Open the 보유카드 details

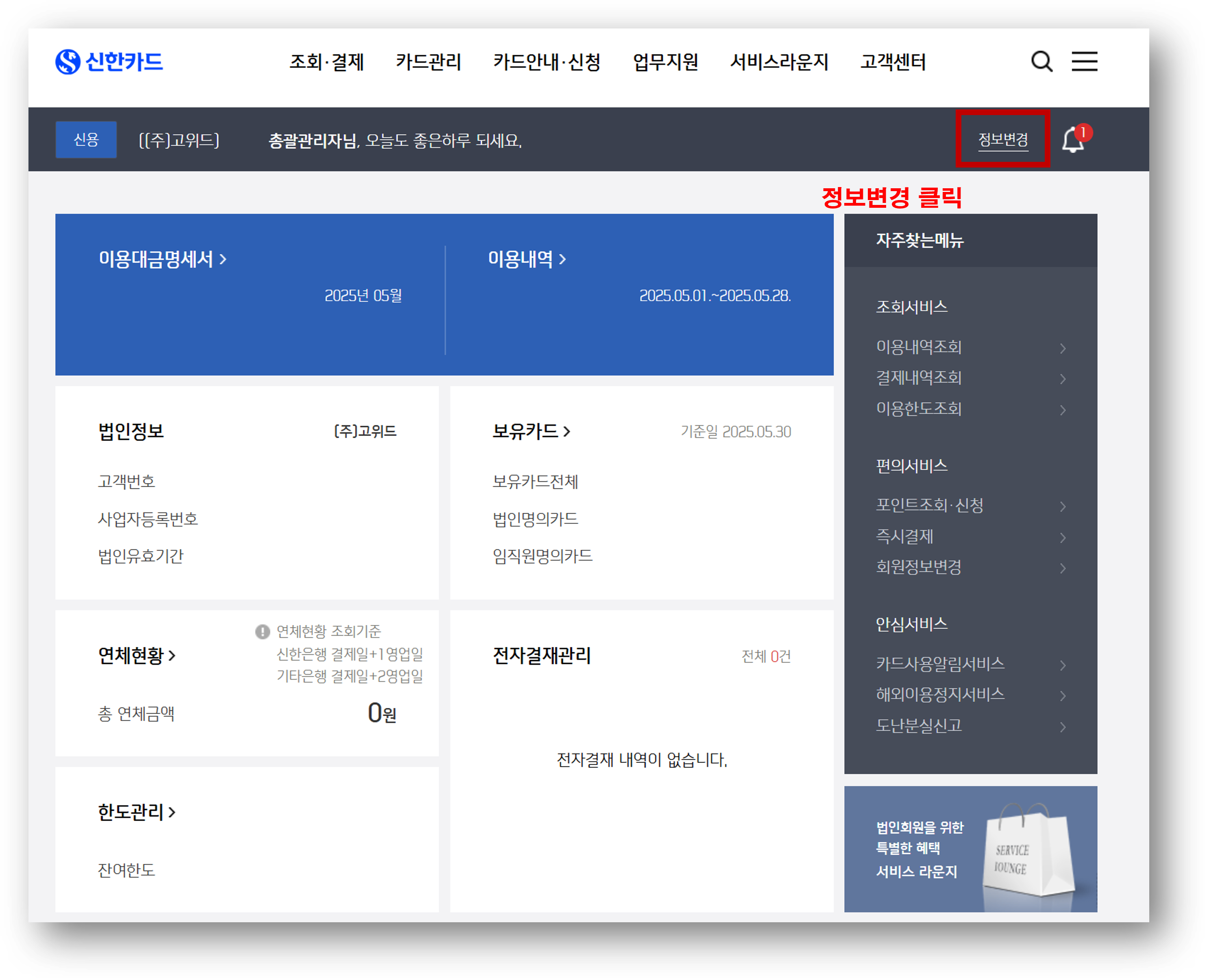coord(531,431)
